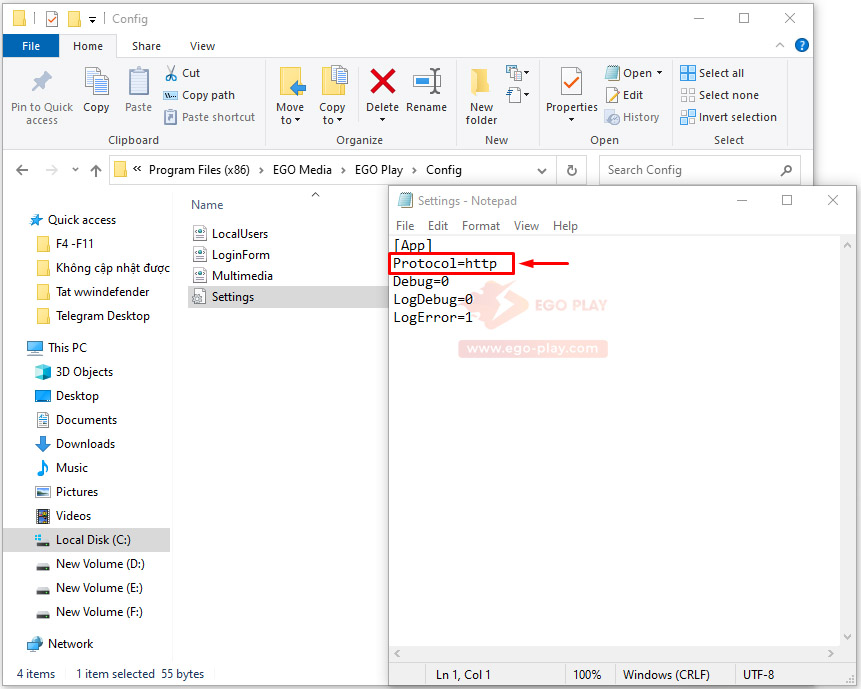Click Pin to Quick access icon
Image resolution: width=861 pixels, height=689 pixels.
(x=42, y=82)
